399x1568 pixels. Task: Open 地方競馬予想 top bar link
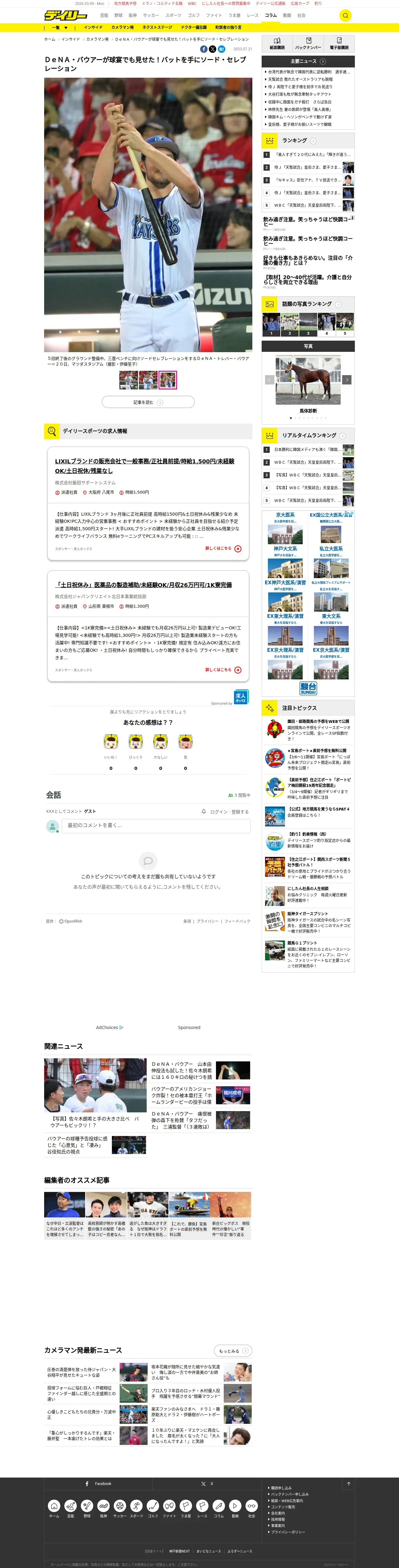125,4
